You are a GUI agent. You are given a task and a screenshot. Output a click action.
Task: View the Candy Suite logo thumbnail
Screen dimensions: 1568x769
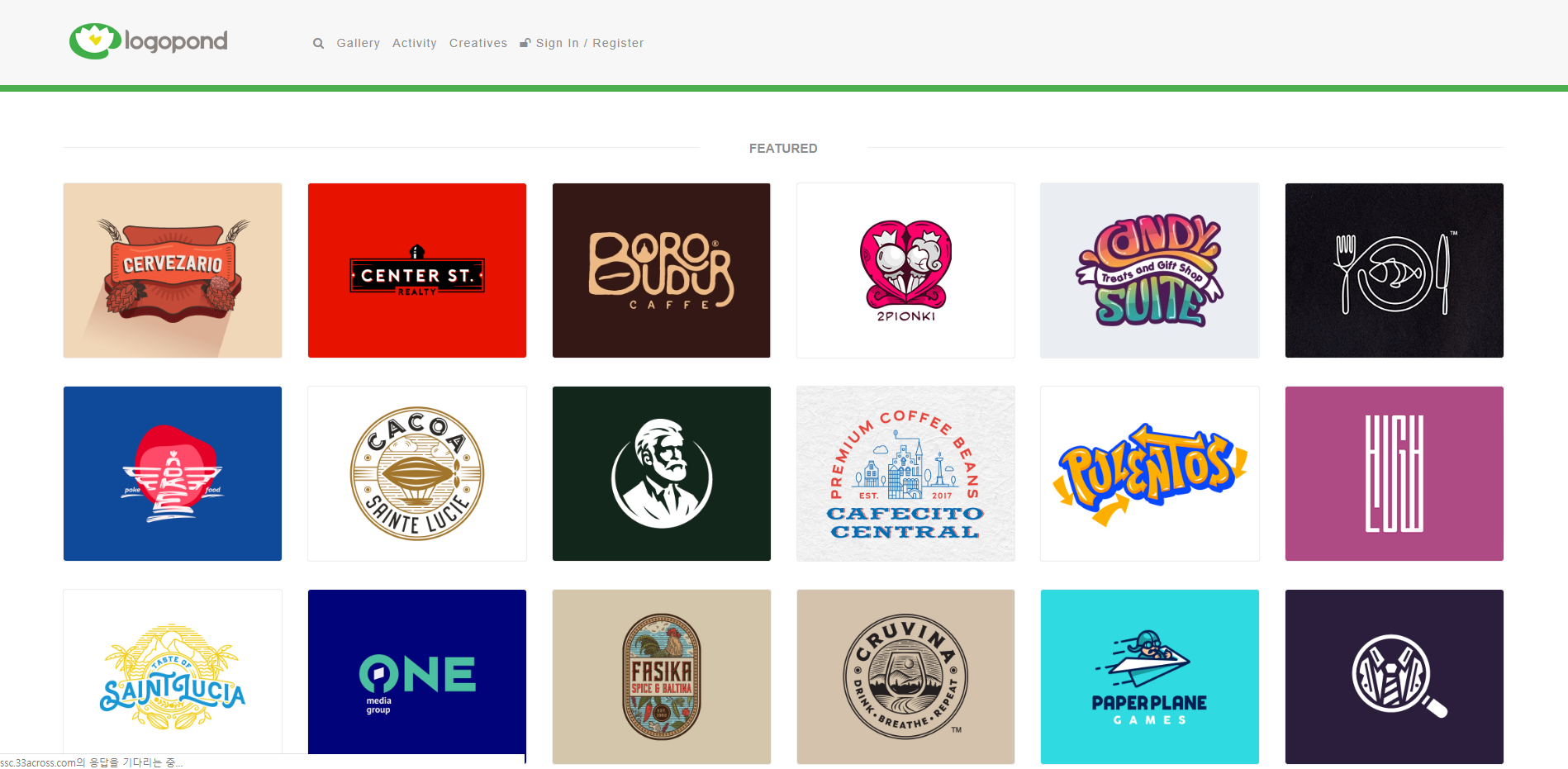1150,270
